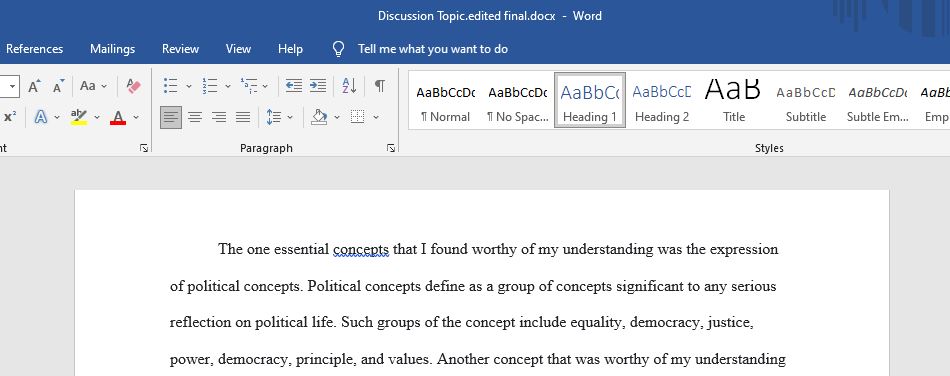Expand the borders dropdown arrow
Viewport: 950px width, 376px height.
376,117
